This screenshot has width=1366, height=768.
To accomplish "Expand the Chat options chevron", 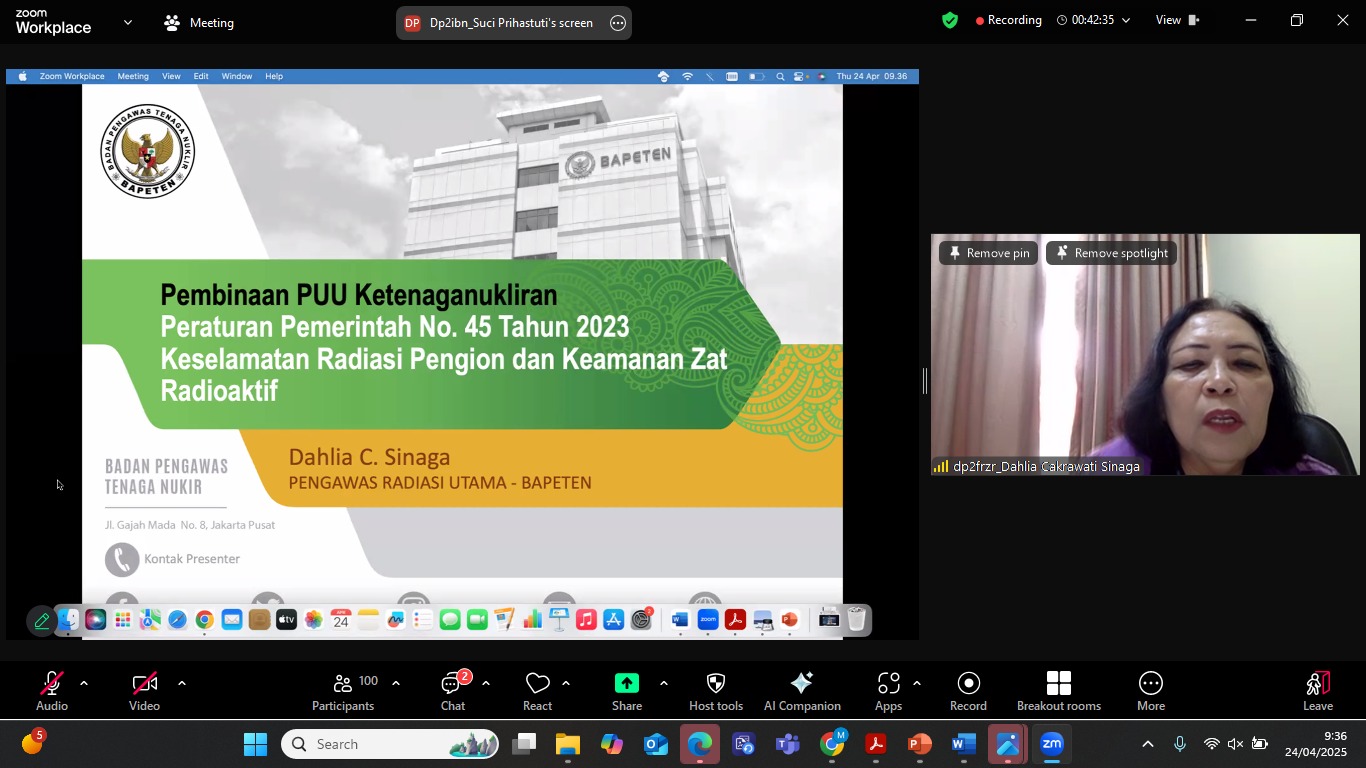I will pyautogui.click(x=486, y=684).
